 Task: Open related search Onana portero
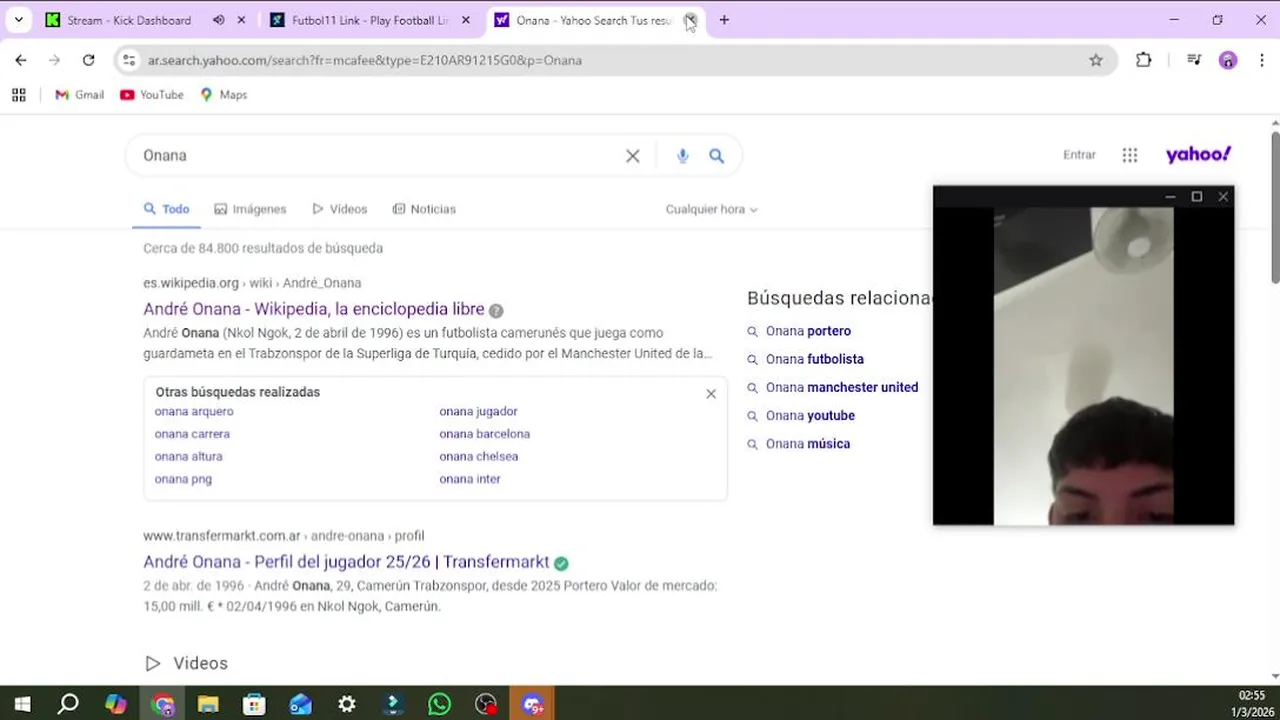808,331
